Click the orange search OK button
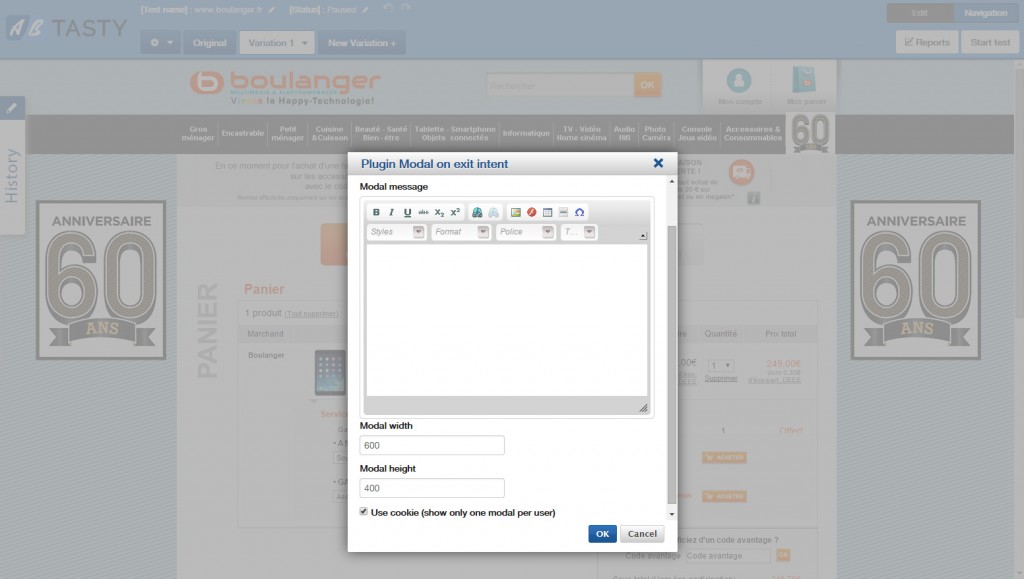 click(647, 86)
